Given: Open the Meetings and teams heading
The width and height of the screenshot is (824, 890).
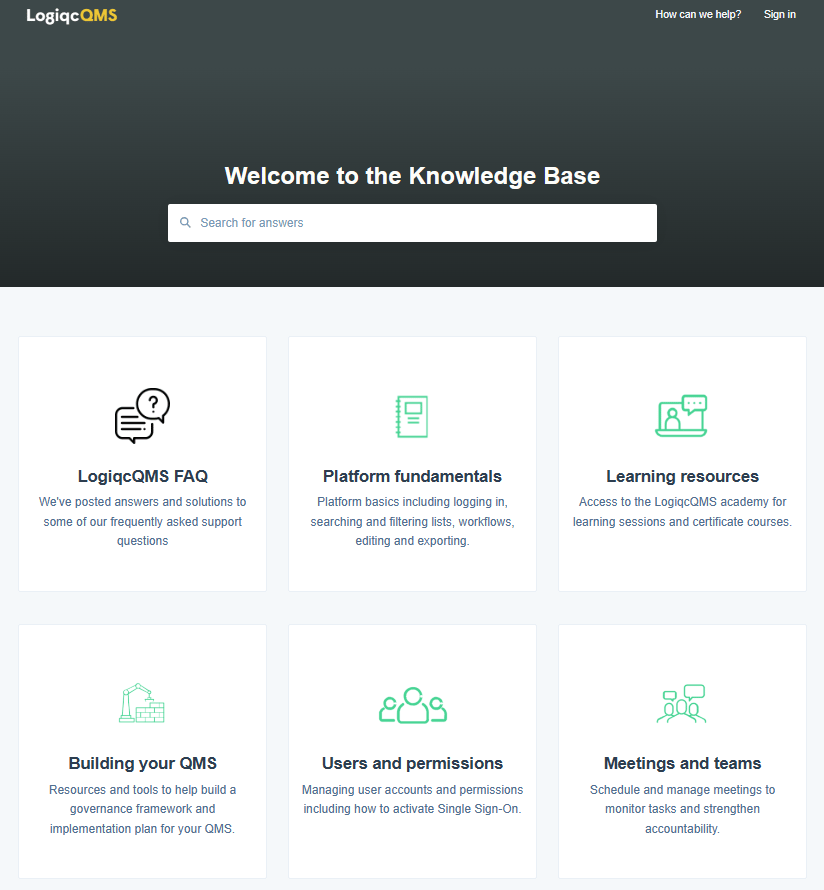Looking at the screenshot, I should click(682, 763).
